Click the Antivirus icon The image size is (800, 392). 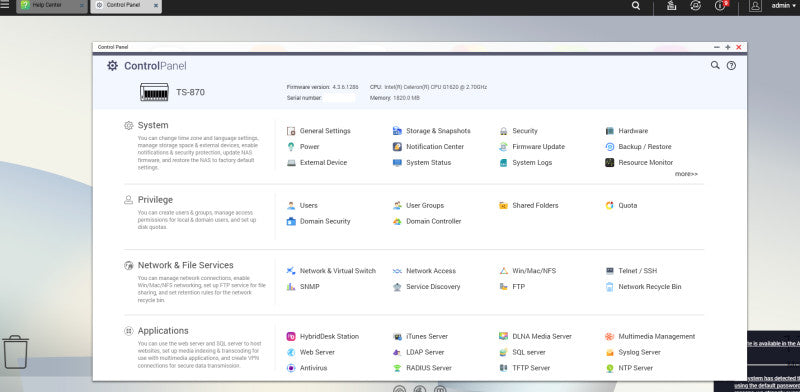[x=291, y=368]
